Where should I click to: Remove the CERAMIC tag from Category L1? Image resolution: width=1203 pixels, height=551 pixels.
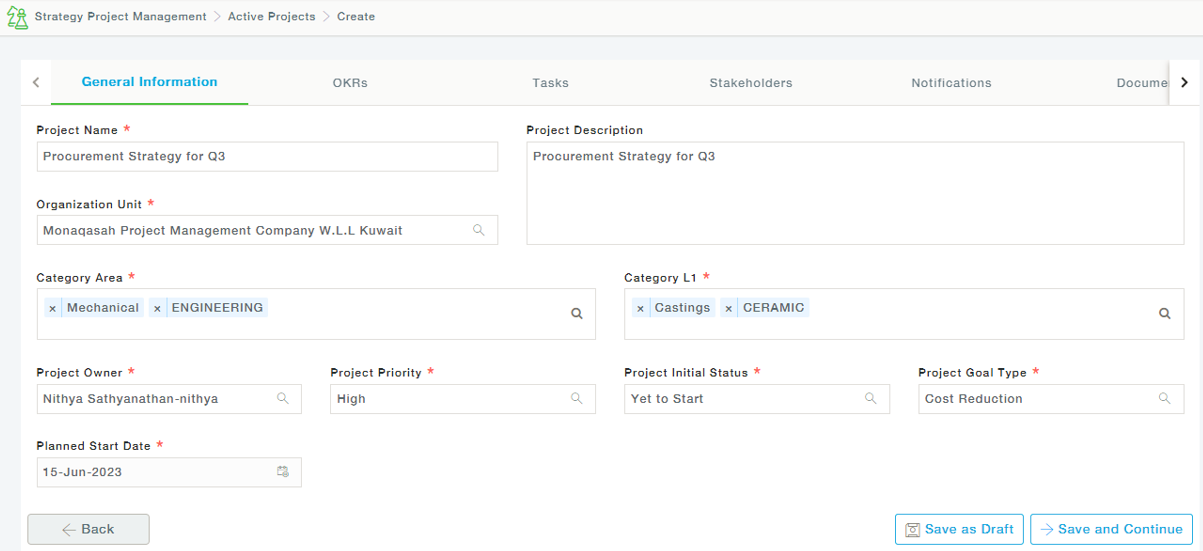coord(728,308)
